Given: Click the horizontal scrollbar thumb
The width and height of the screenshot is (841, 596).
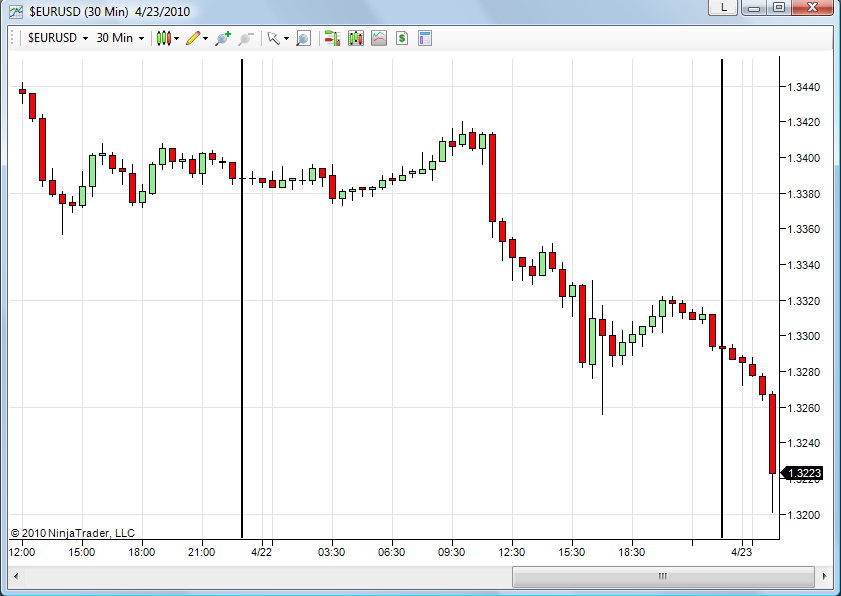Looking at the screenshot, I should tap(663, 576).
